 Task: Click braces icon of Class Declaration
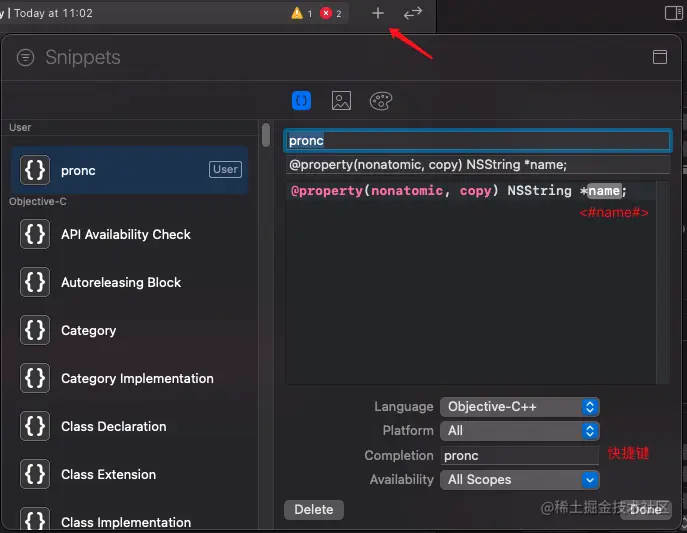click(35, 427)
